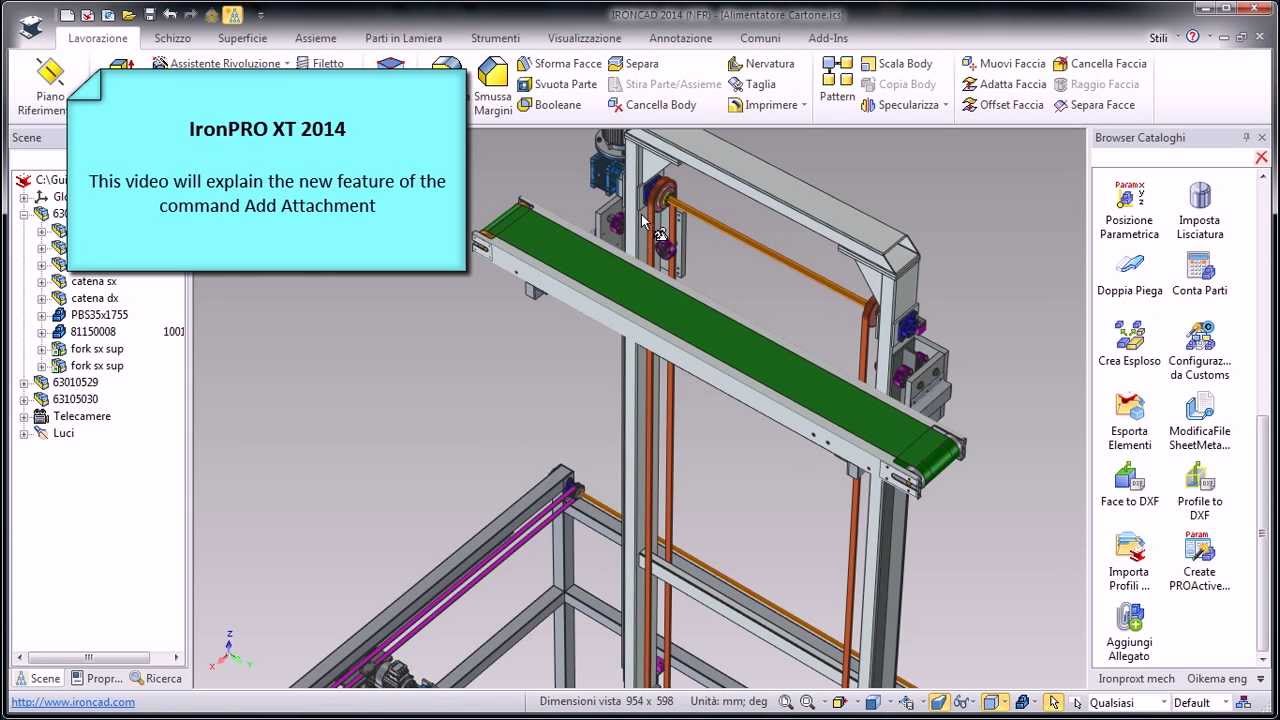Click the Muovi Faccia button
The height and width of the screenshot is (720, 1280).
1003,63
